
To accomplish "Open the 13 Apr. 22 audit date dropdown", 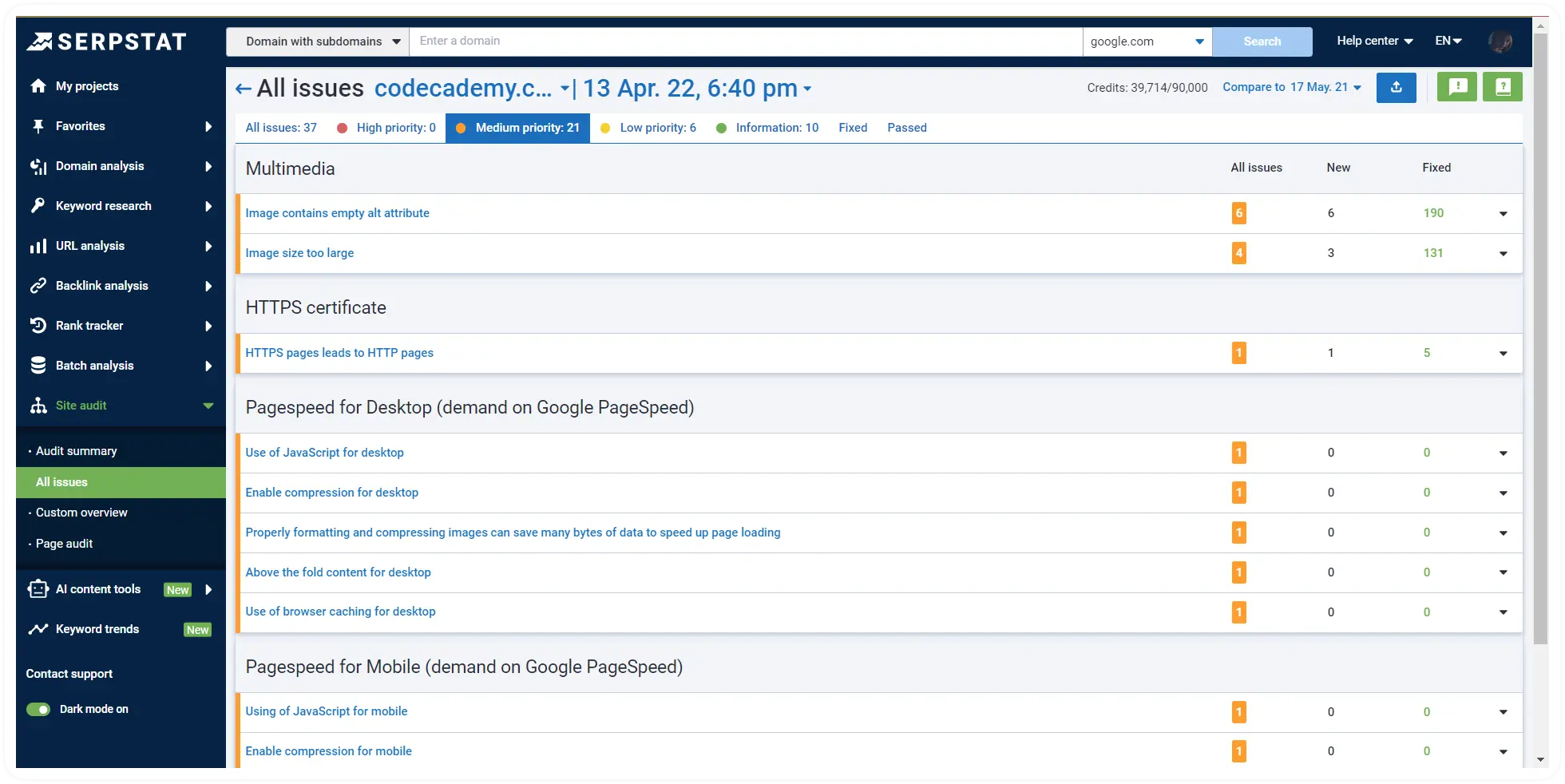I will (x=697, y=88).
